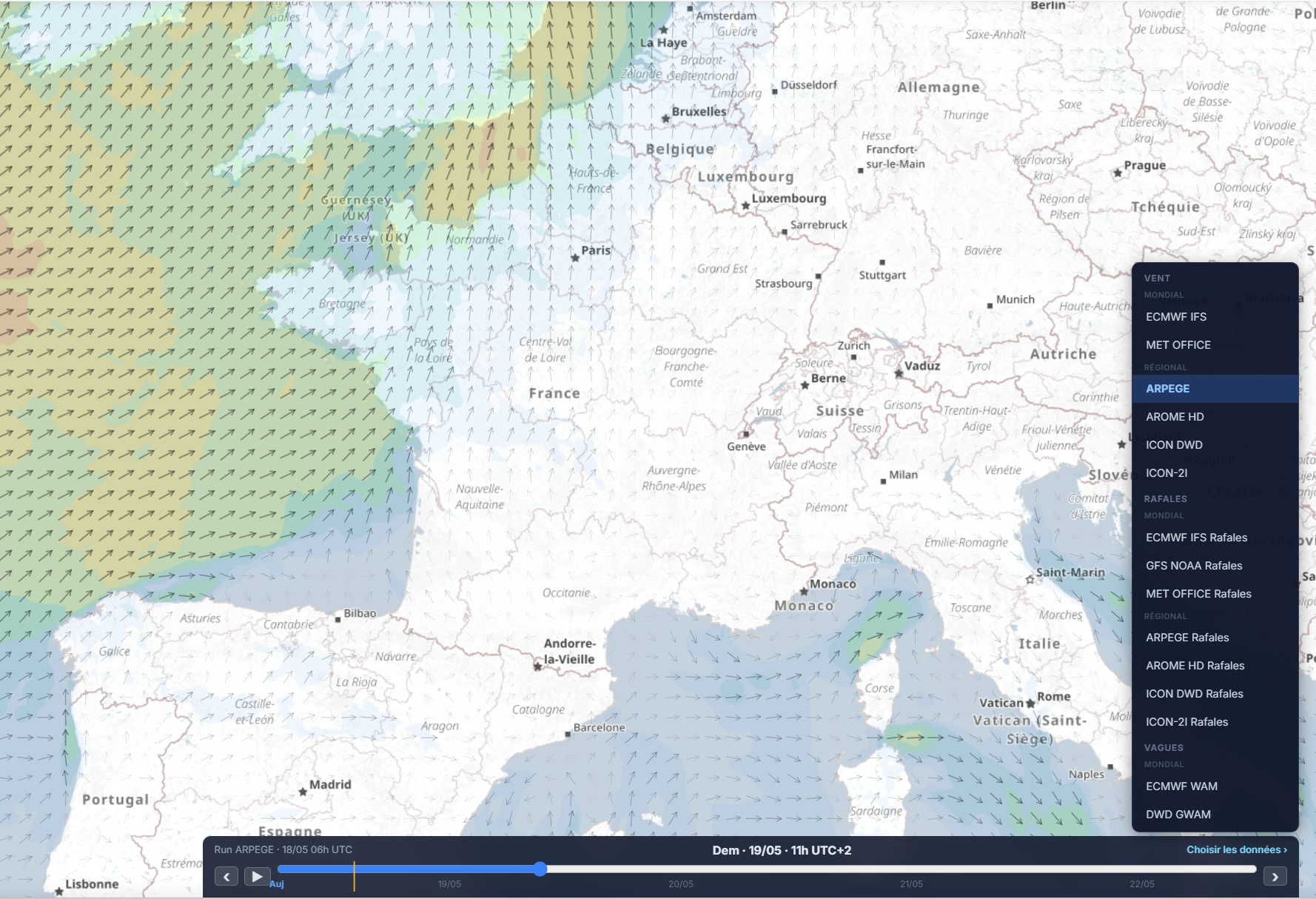Select the ARPEGE regional wind model

point(1215,389)
